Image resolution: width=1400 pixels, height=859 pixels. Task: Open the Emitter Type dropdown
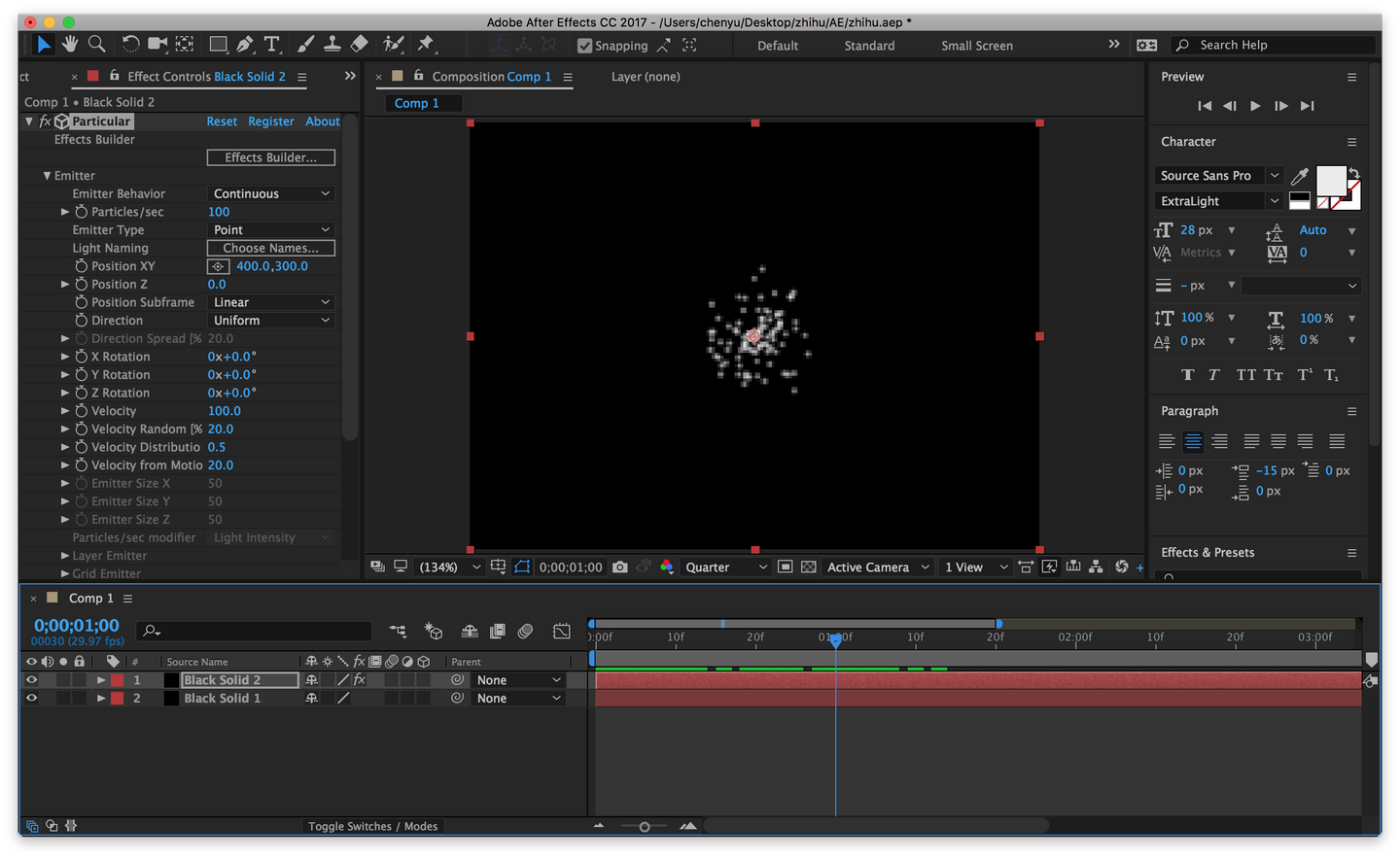pyautogui.click(x=271, y=230)
